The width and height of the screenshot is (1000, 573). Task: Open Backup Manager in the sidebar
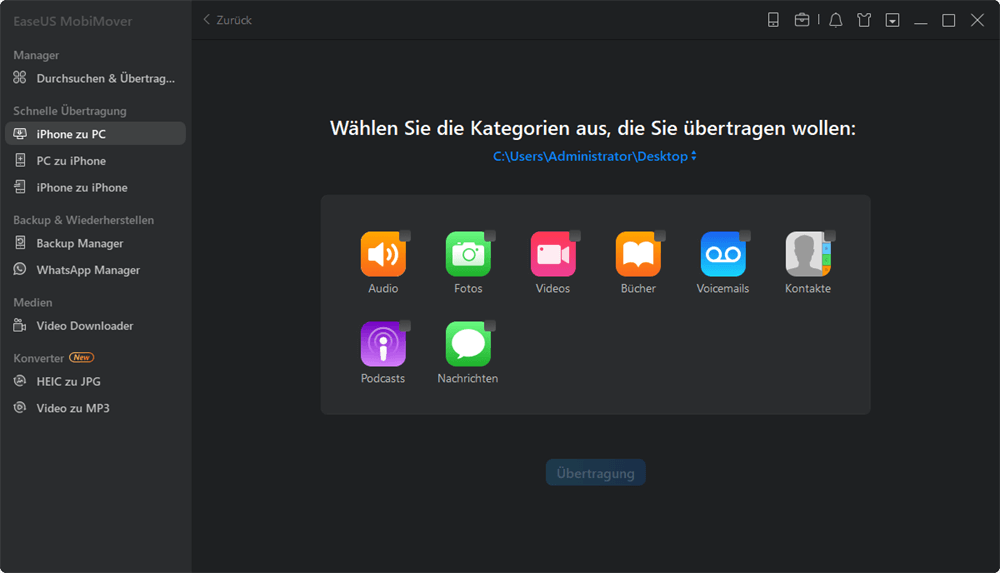(x=95, y=243)
